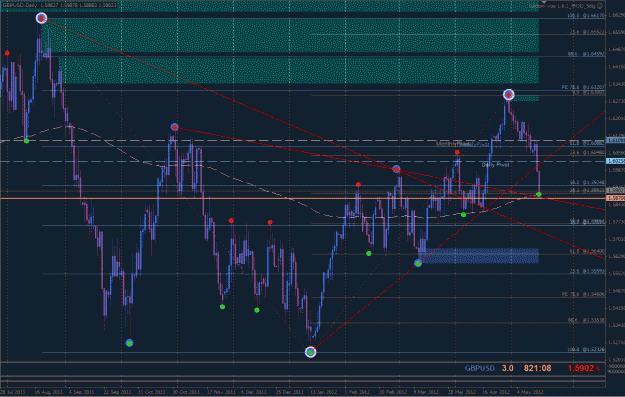
Task: Click the 4 May 2012 date label
Action: 530,392
